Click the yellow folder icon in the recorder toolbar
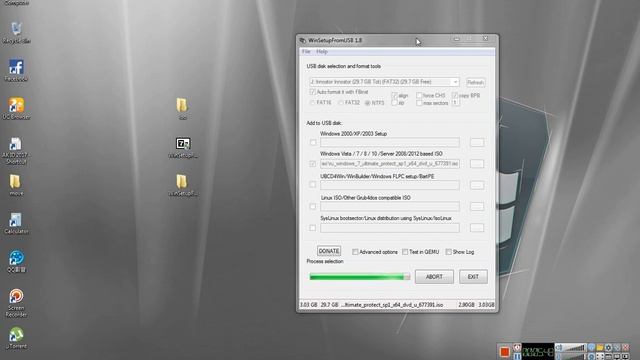 (600, 347)
